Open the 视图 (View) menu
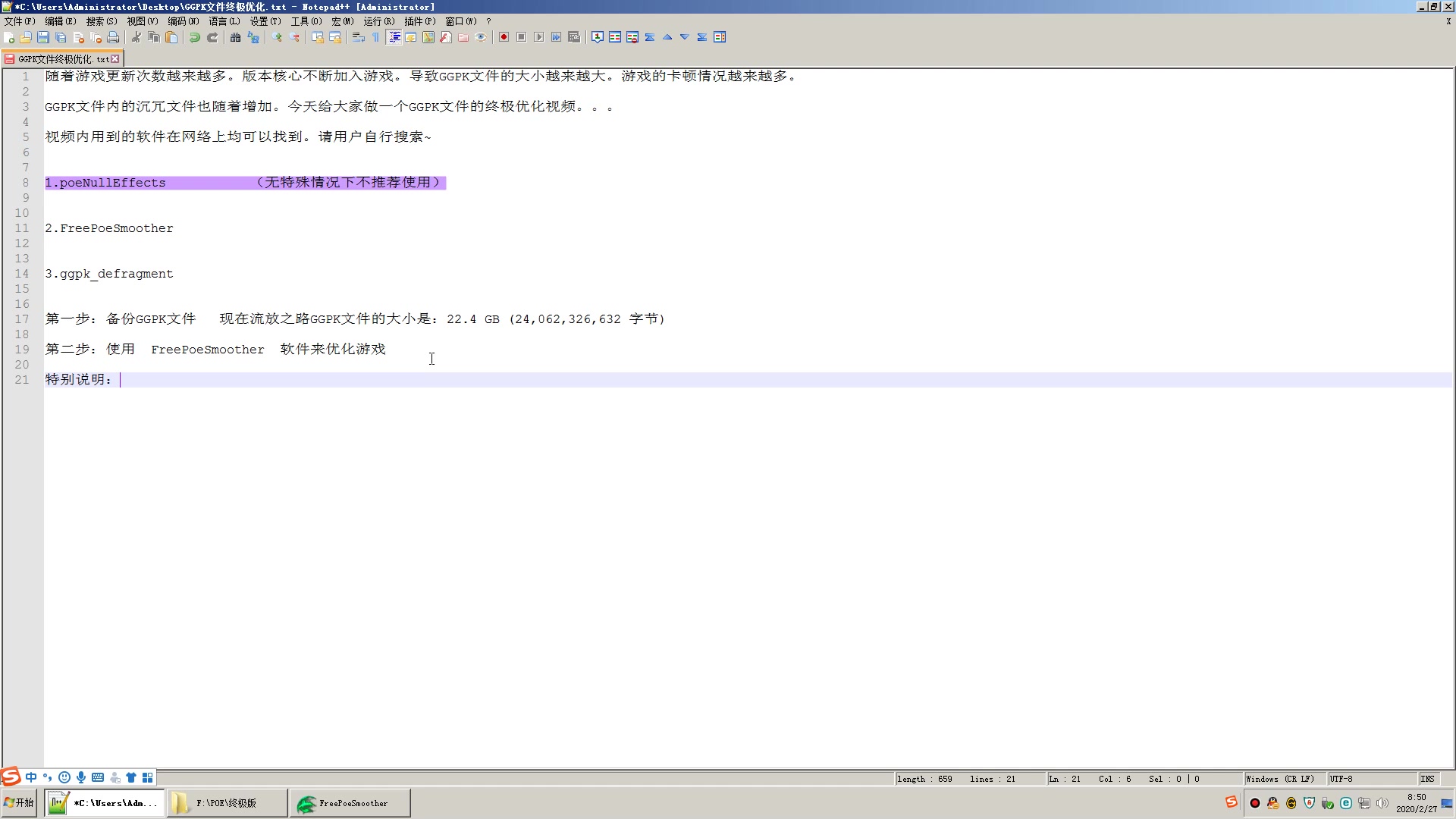The width and height of the screenshot is (1456, 819). 143,21
